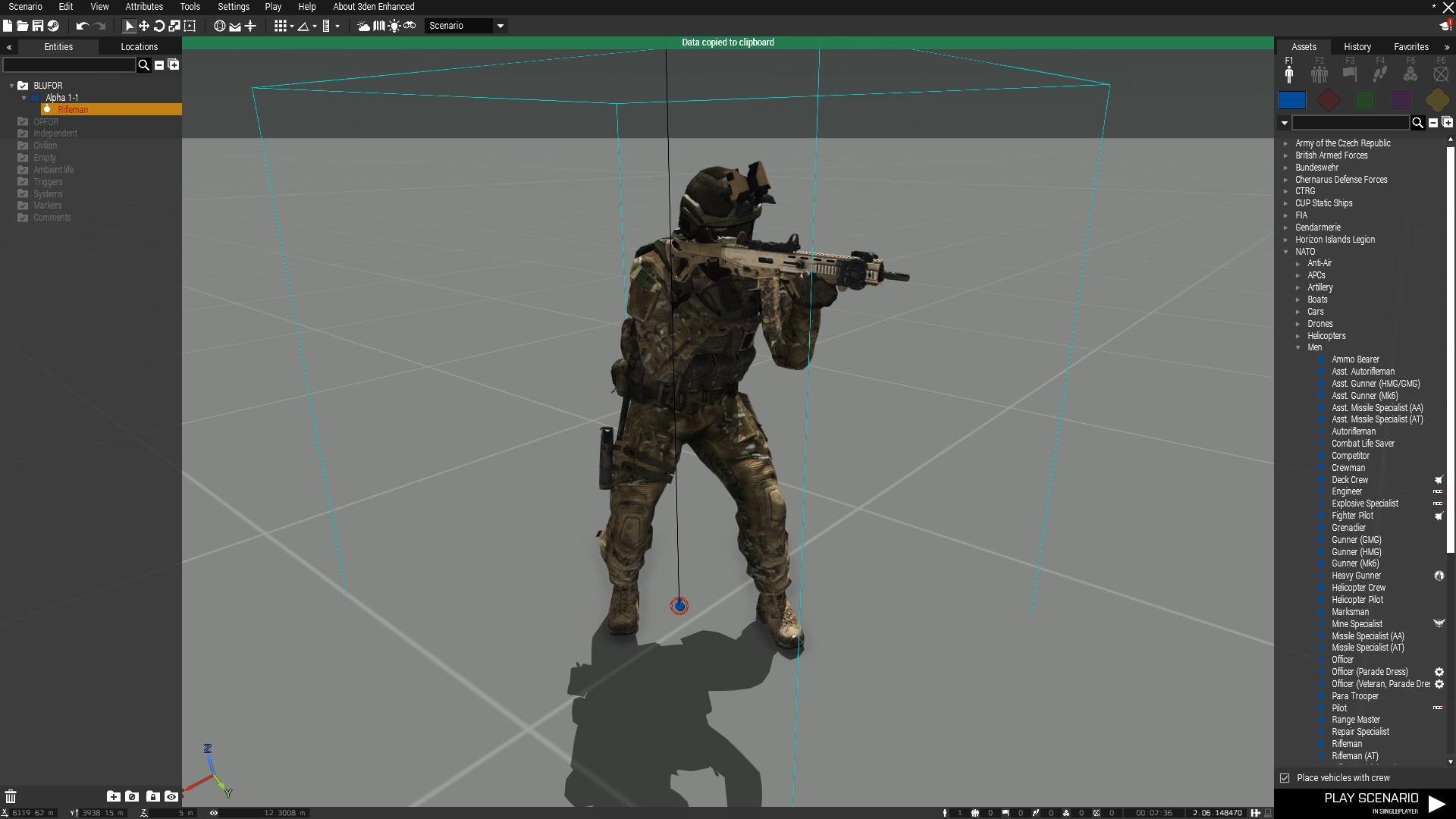1456x819 pixels.
Task: Toggle the flashlight lamp icon in toolbar
Action: (394, 26)
